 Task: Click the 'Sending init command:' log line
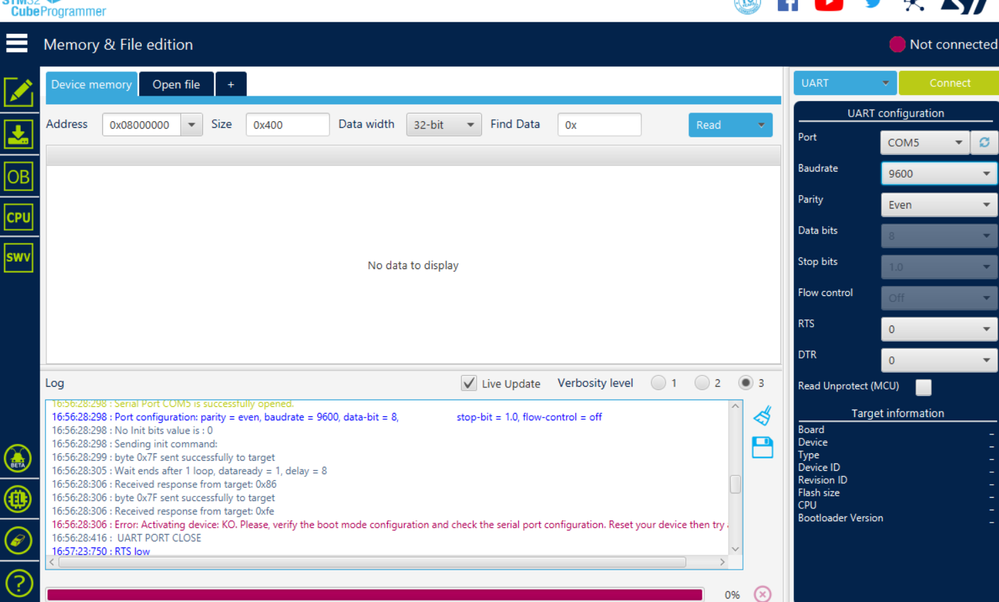tap(134, 443)
